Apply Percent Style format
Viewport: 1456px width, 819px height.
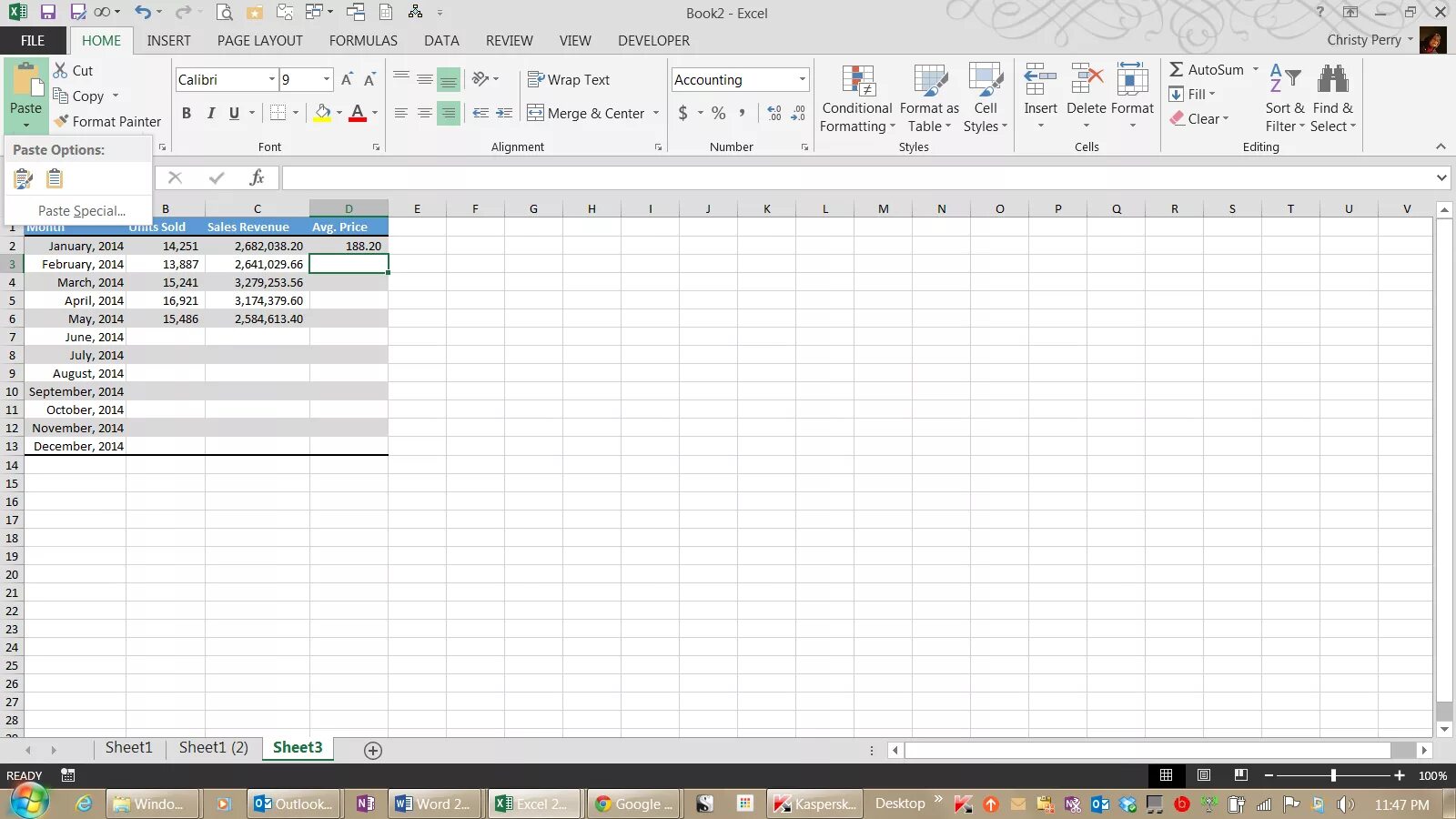coord(719,113)
